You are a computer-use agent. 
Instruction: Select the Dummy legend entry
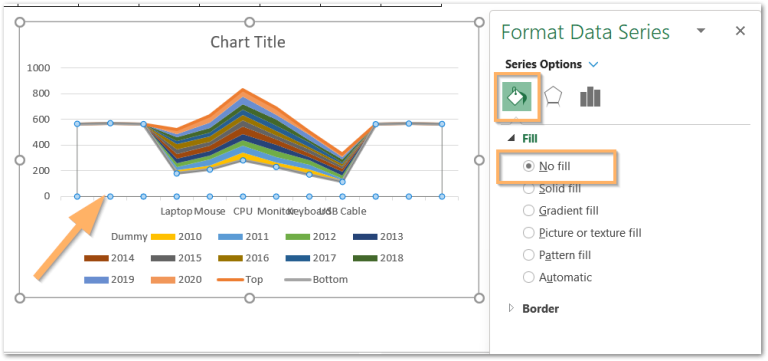129,237
